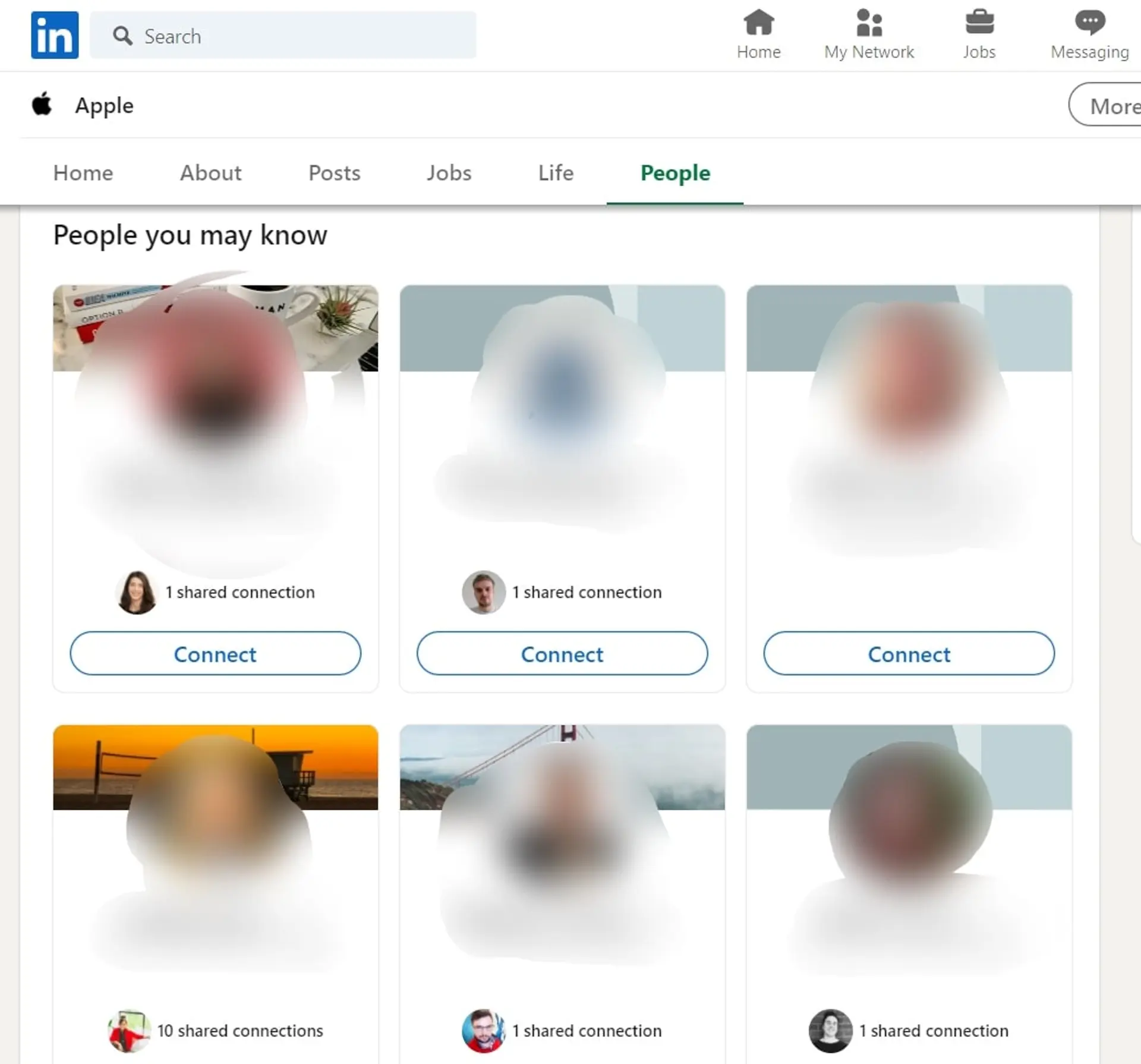Click the search magnifier icon

click(x=122, y=36)
